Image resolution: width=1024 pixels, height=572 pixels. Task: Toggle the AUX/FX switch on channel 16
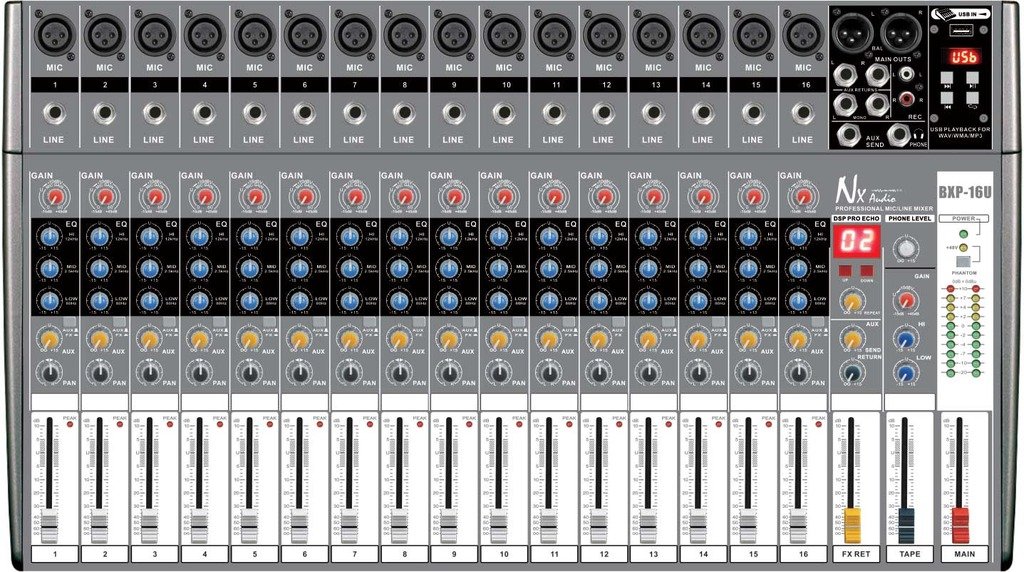pos(818,323)
